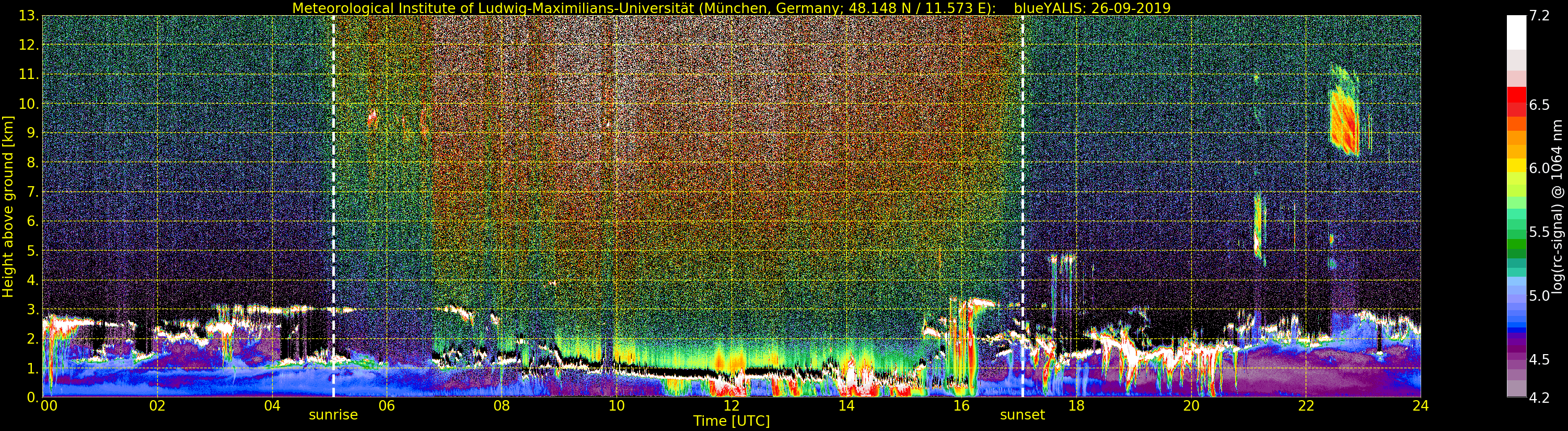The height and width of the screenshot is (431, 1568).
Task: Click time axis tick label '02'
Action: [x=158, y=405]
